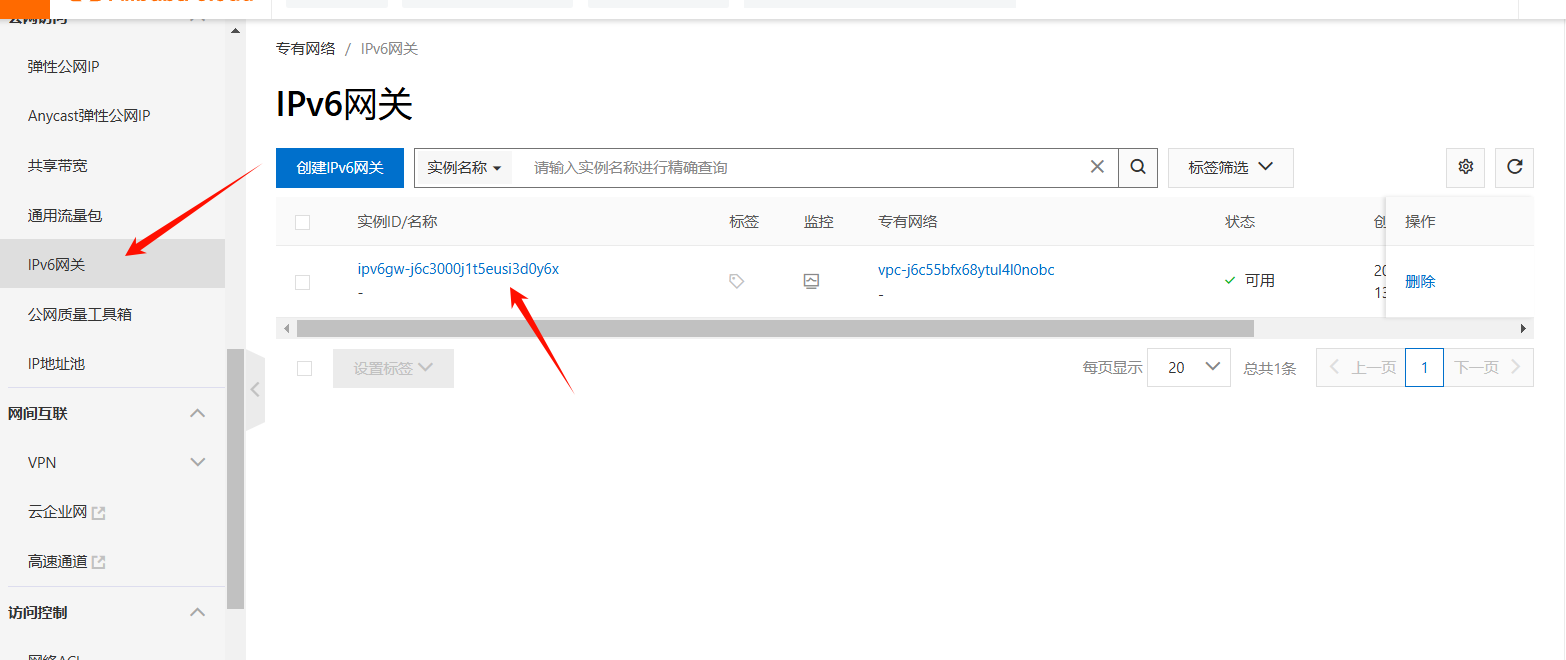Screen dimensions: 1566x660
Task: Click the 操作 column header
Action: click(1420, 222)
